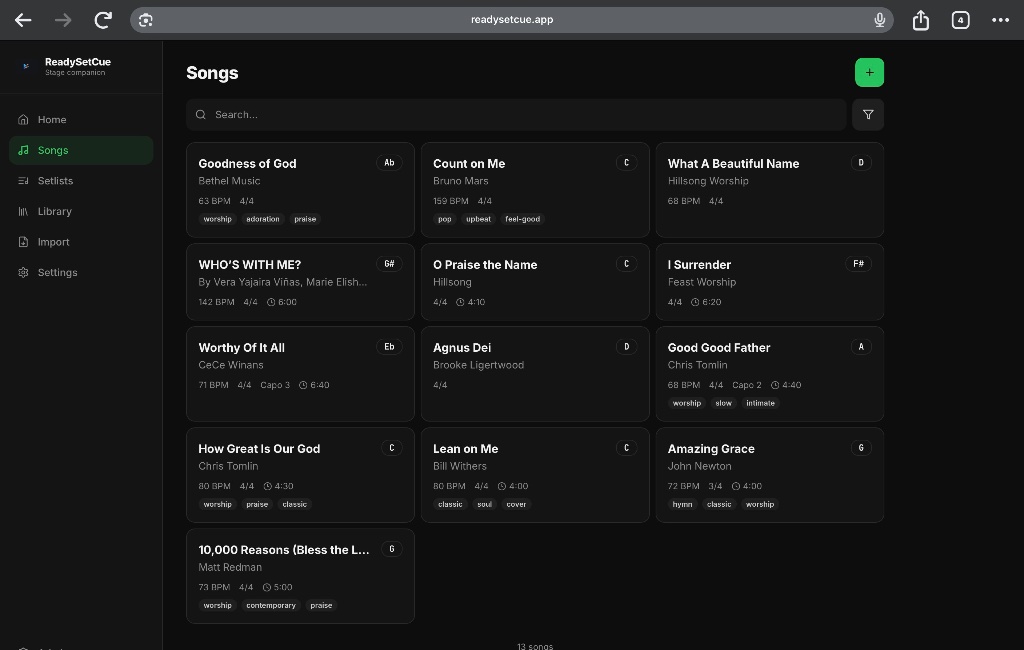Click the pop tag on Count on Me
Image resolution: width=1024 pixels, height=650 pixels.
click(x=445, y=219)
